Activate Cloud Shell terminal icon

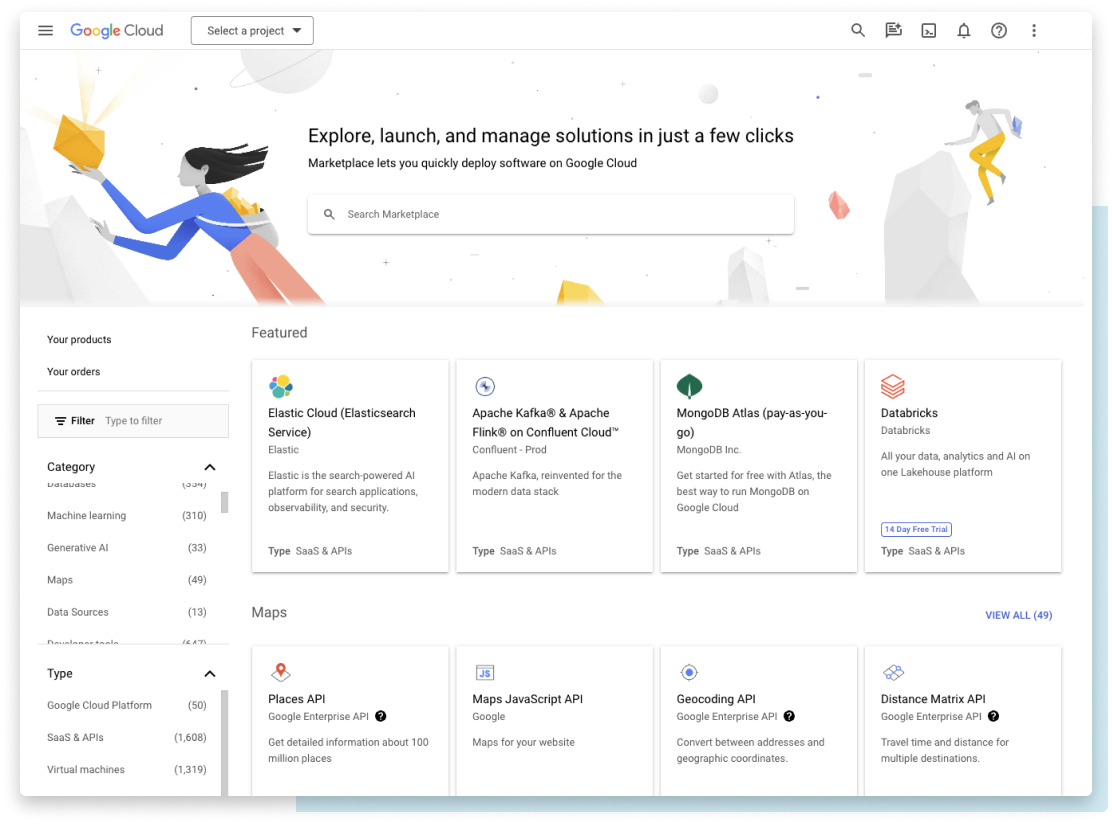(928, 30)
